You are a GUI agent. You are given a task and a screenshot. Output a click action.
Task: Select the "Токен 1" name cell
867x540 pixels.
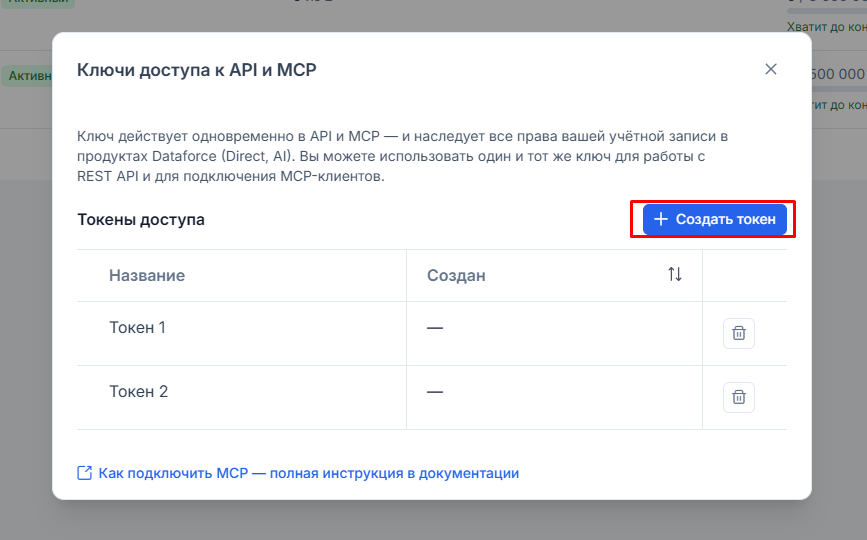click(x=242, y=333)
